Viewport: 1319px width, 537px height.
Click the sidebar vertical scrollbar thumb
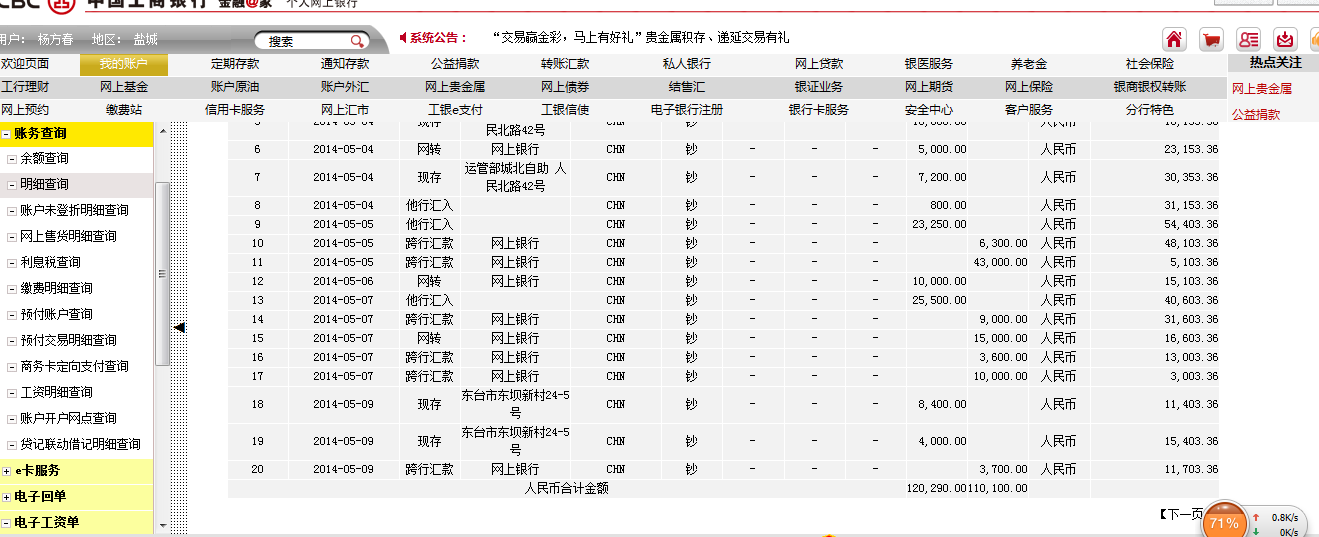click(x=162, y=274)
